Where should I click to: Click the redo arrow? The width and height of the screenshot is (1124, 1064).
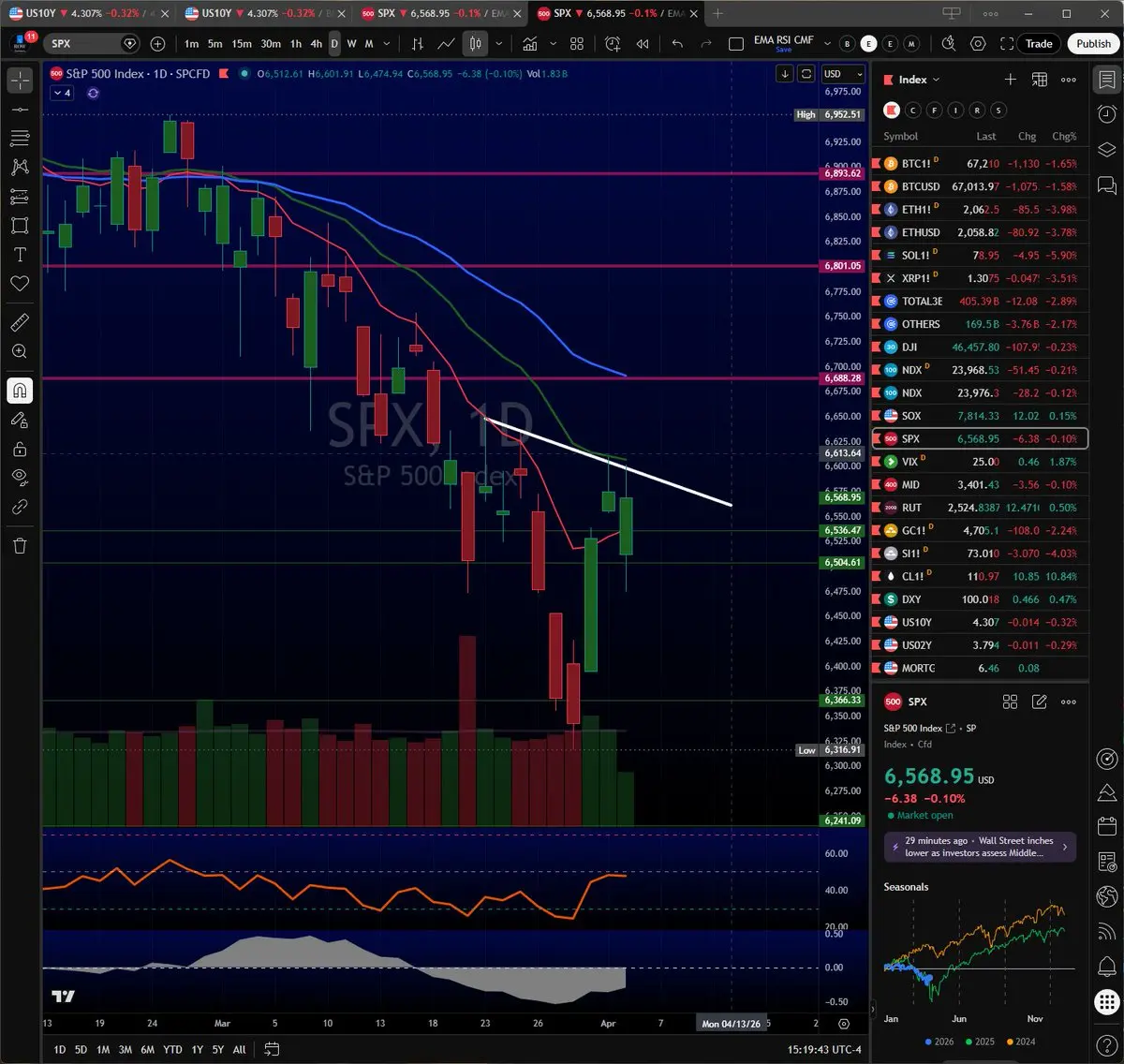[706, 44]
